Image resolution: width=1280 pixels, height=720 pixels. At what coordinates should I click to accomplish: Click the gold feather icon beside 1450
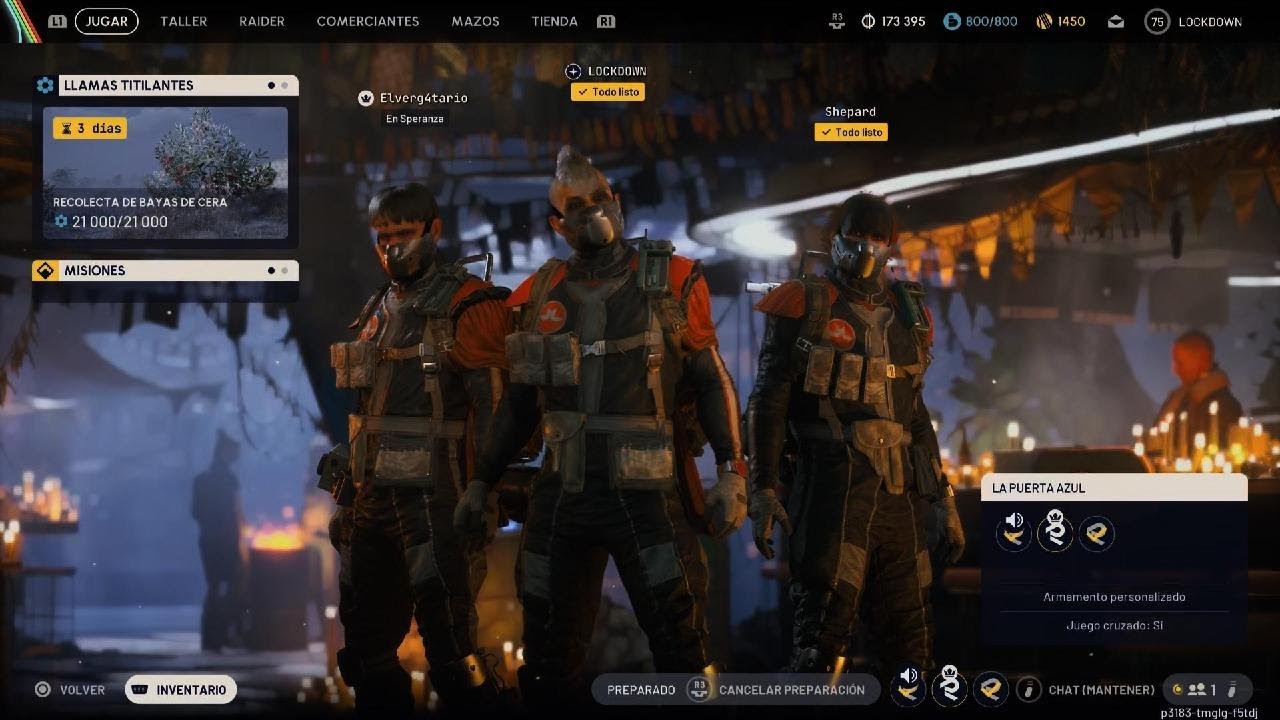pos(1044,21)
